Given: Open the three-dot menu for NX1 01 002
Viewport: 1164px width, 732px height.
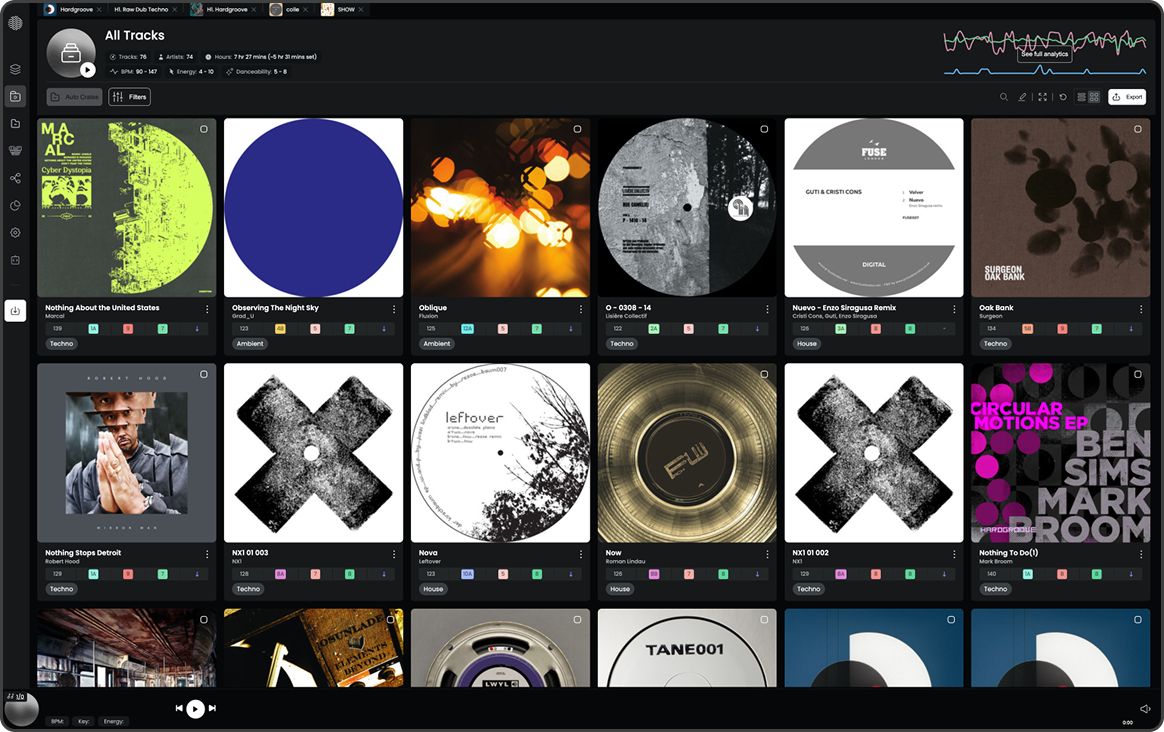Looking at the screenshot, I should click(x=954, y=555).
